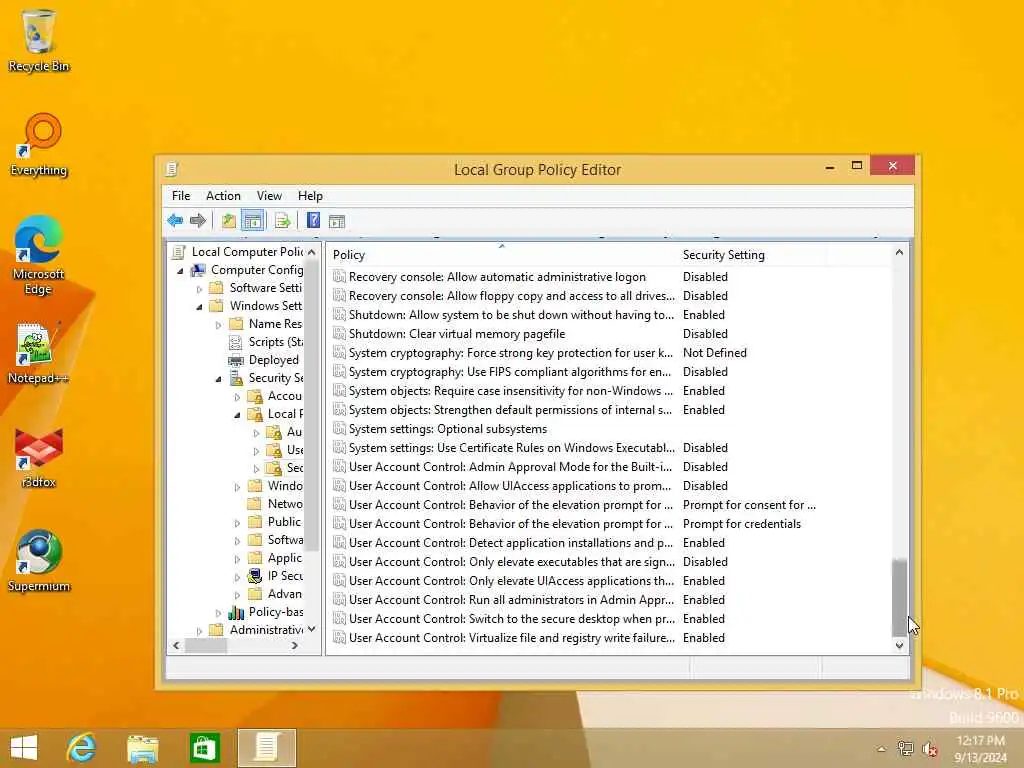Open the Everything desktop shortcut
This screenshot has width=1024, height=768.
(39, 145)
